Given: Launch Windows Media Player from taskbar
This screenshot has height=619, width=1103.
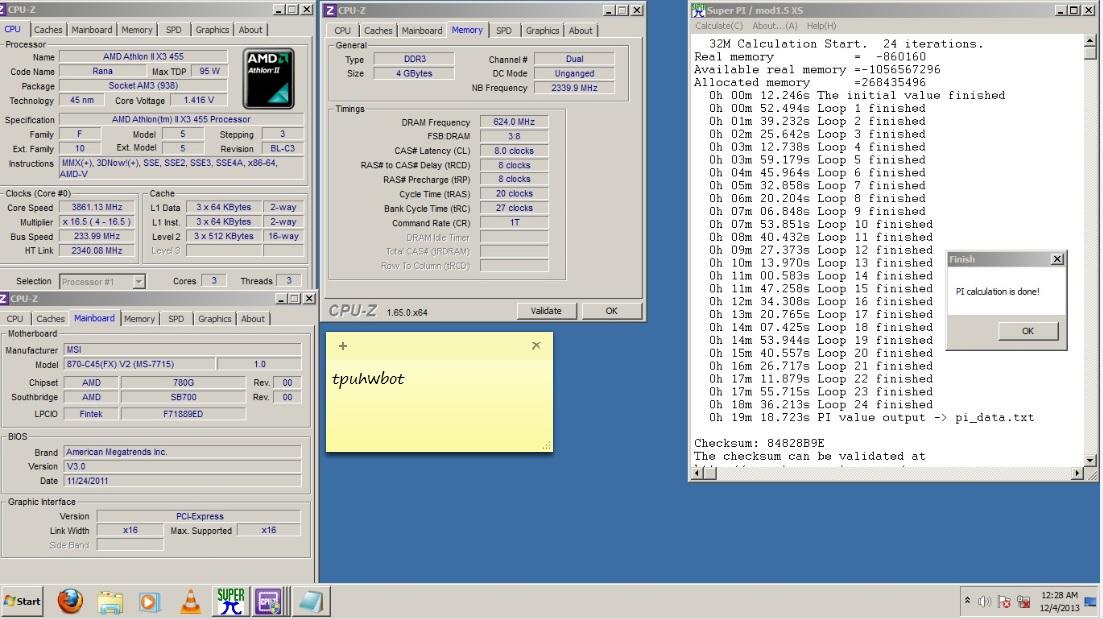Looking at the screenshot, I should click(148, 602).
